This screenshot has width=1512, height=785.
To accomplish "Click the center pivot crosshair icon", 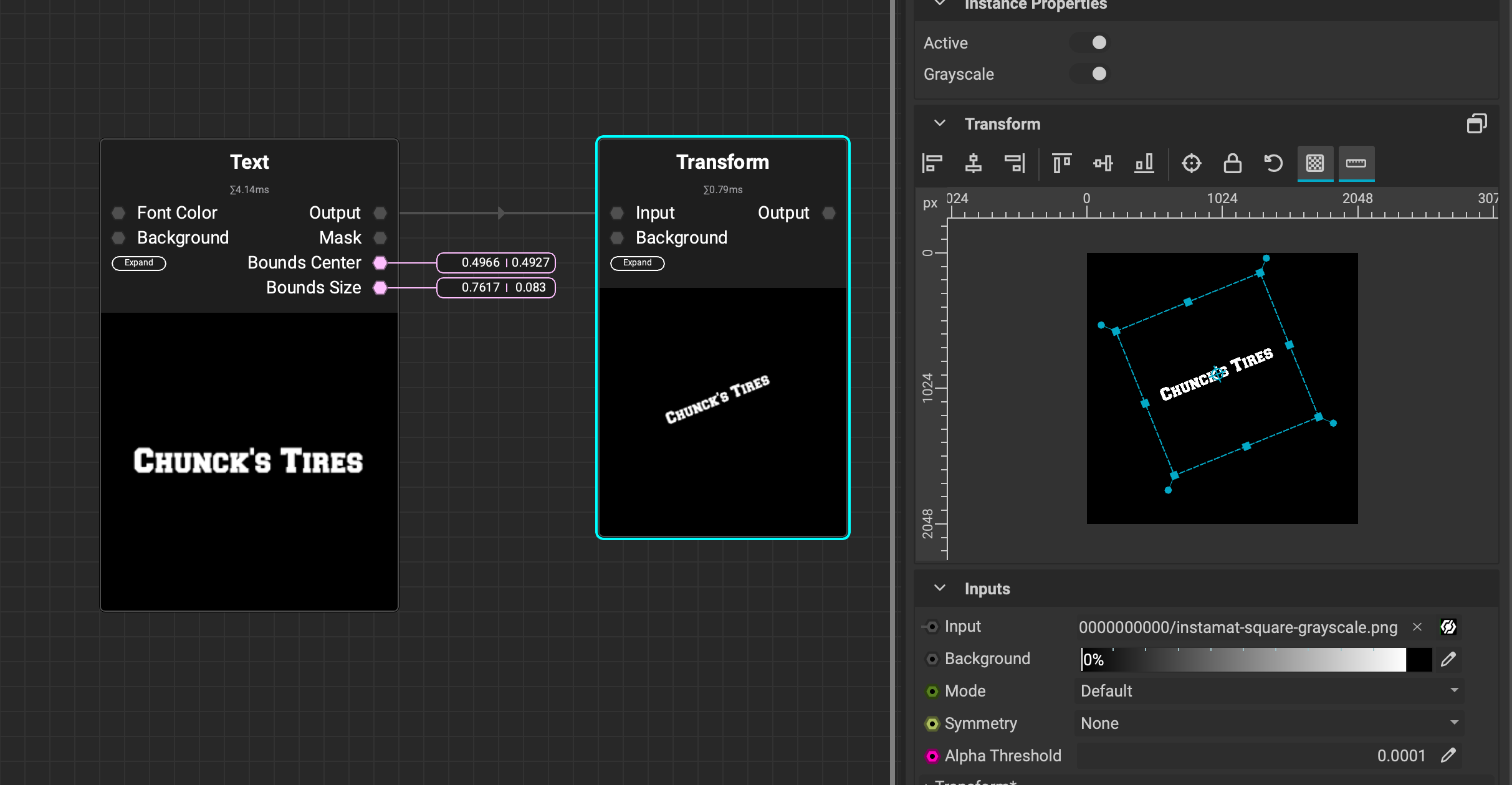I will pyautogui.click(x=1191, y=163).
